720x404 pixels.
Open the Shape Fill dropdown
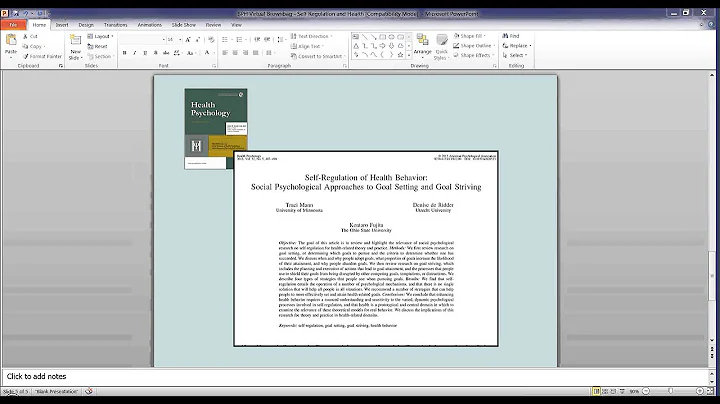pos(470,36)
